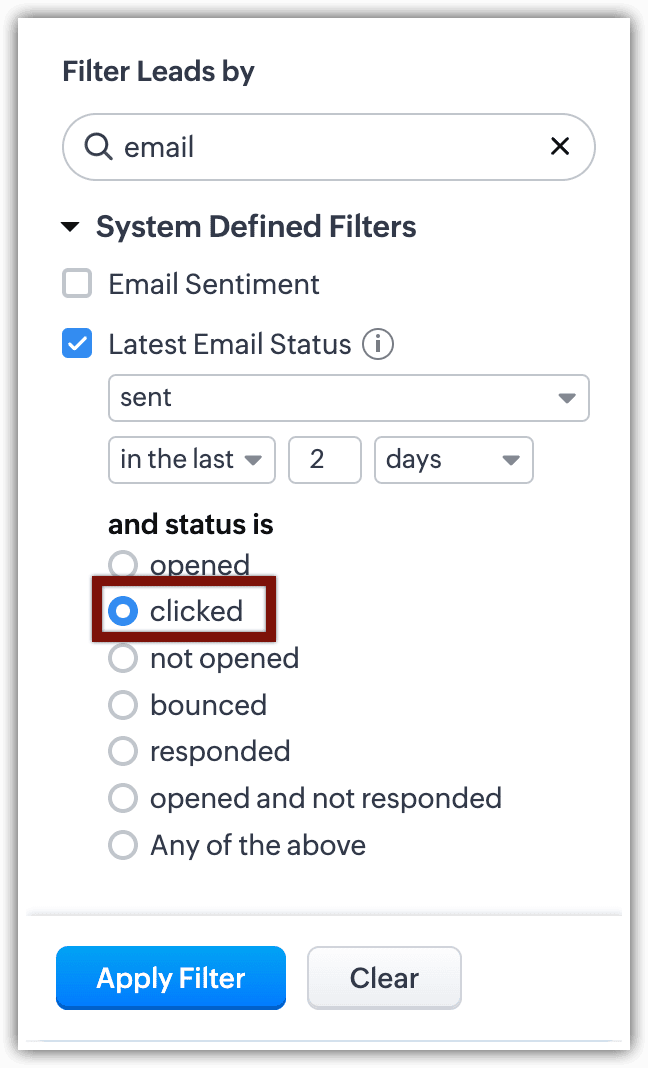This screenshot has width=648, height=1068.
Task: Select the responded radio button
Action: point(123,751)
